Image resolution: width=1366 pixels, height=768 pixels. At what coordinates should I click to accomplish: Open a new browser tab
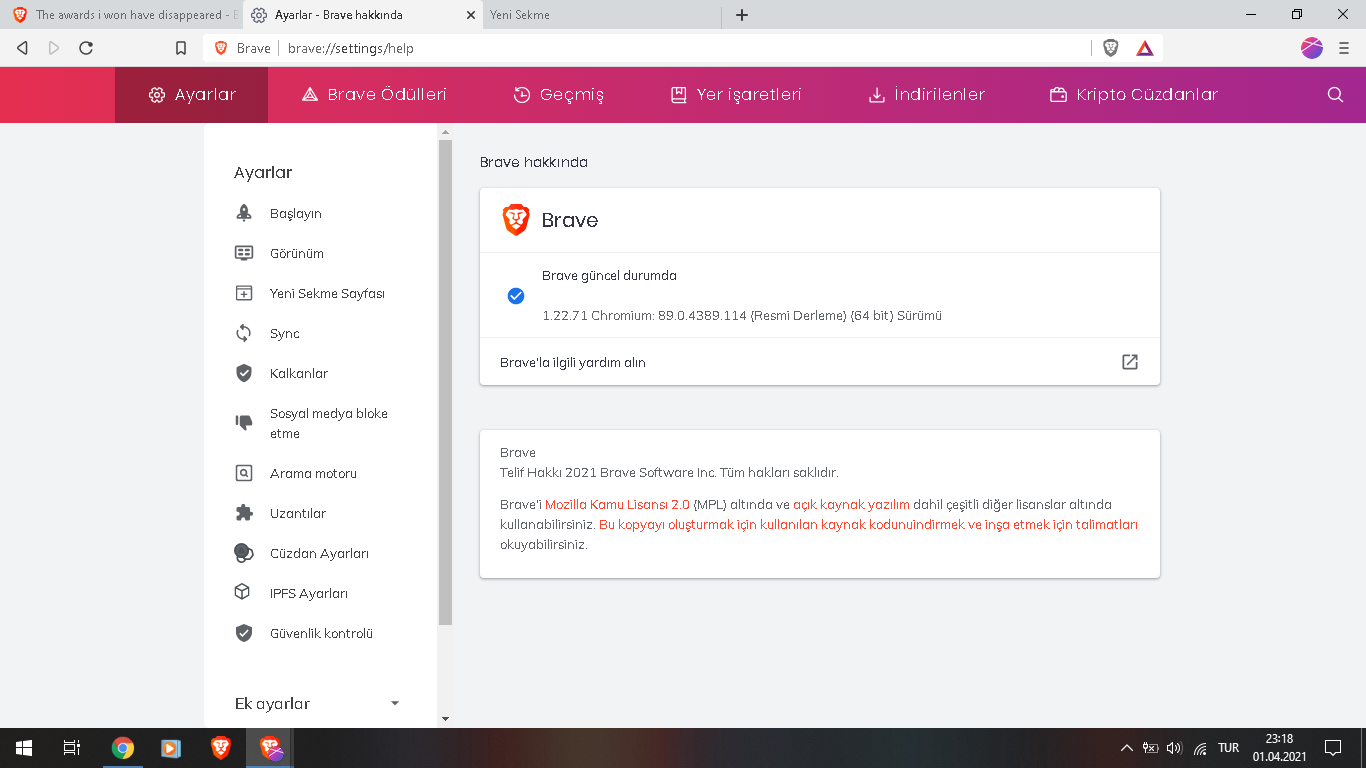pos(742,15)
